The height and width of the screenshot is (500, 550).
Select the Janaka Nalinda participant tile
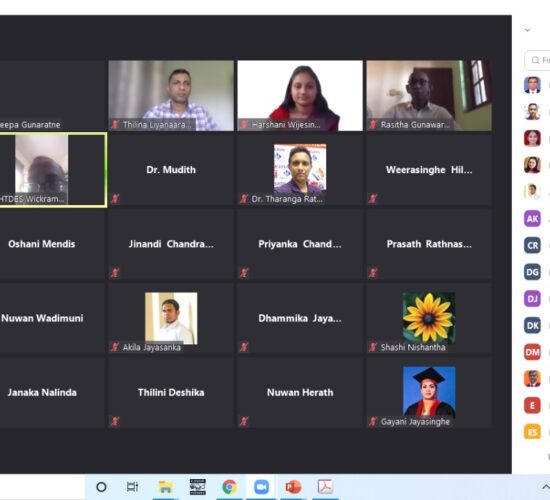(52, 393)
